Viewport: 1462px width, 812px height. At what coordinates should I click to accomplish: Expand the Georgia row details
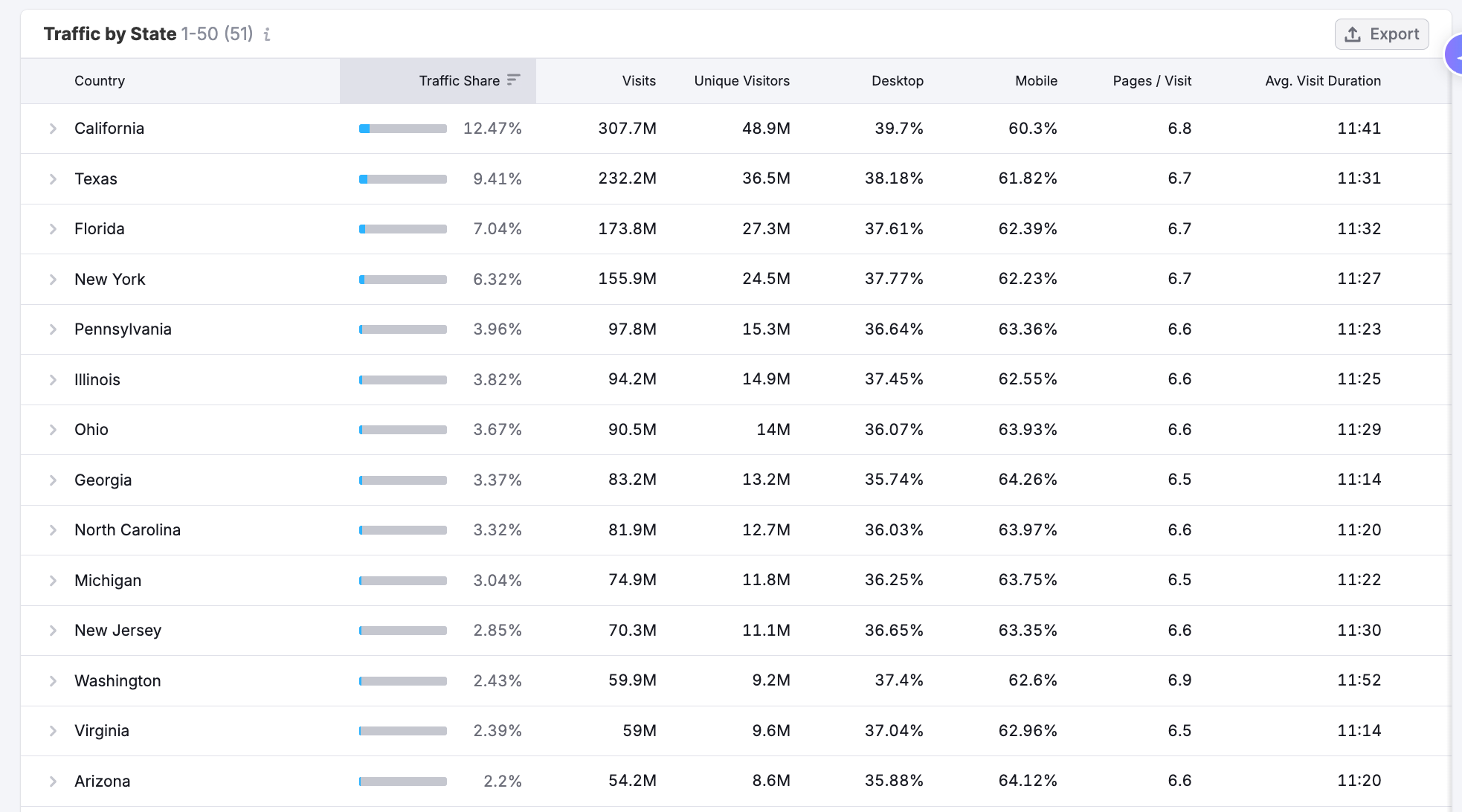[x=52, y=480]
